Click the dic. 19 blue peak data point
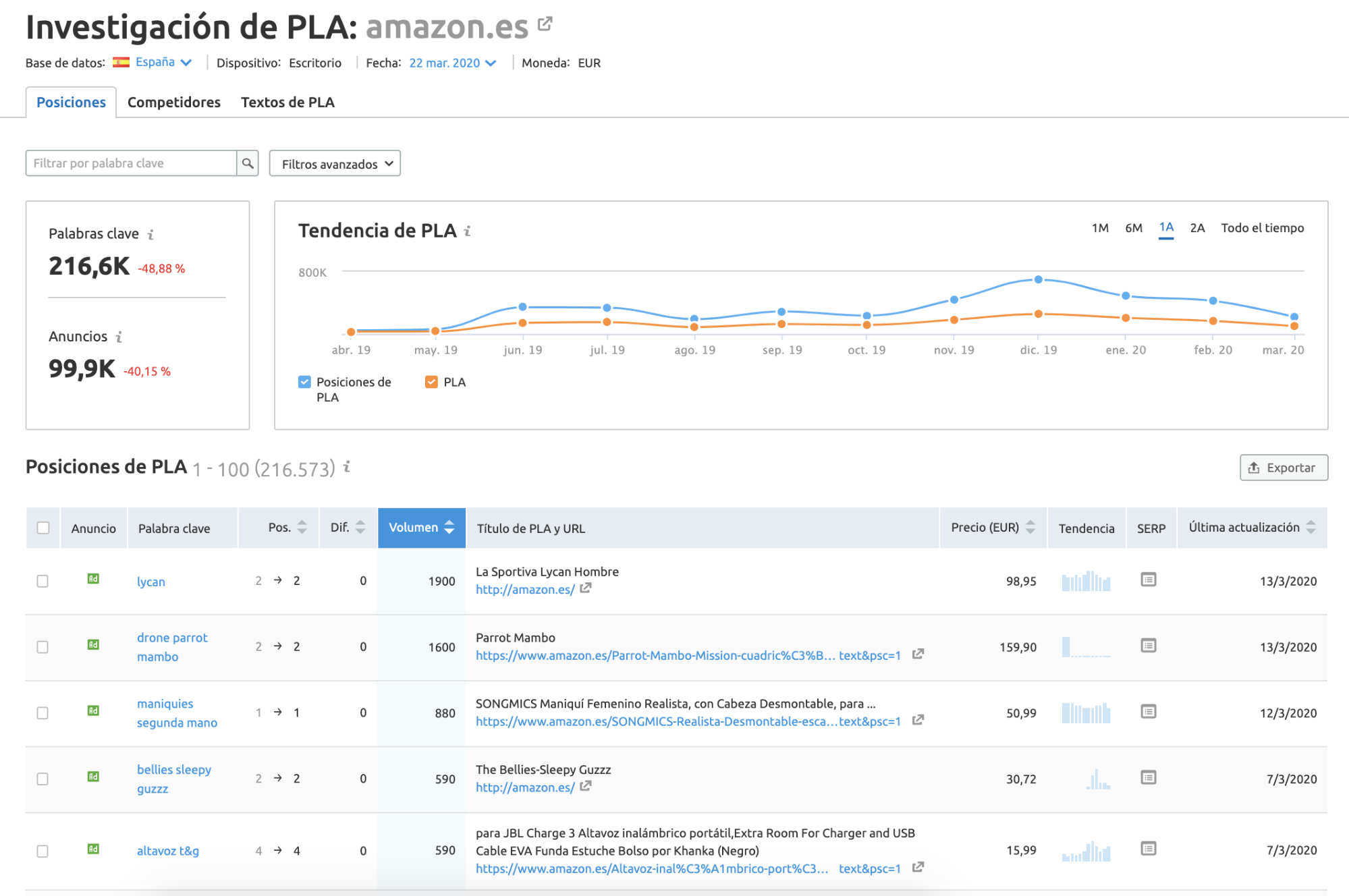 [x=1039, y=279]
